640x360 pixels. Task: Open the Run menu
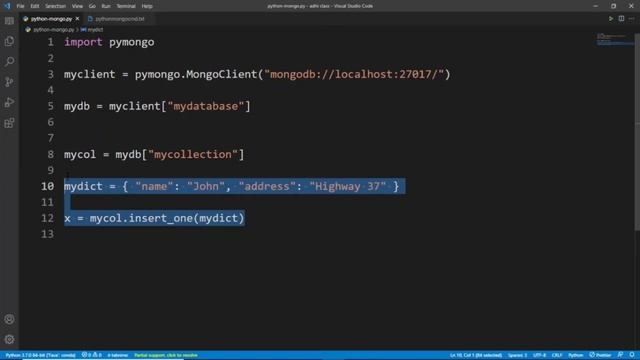pos(106,6)
